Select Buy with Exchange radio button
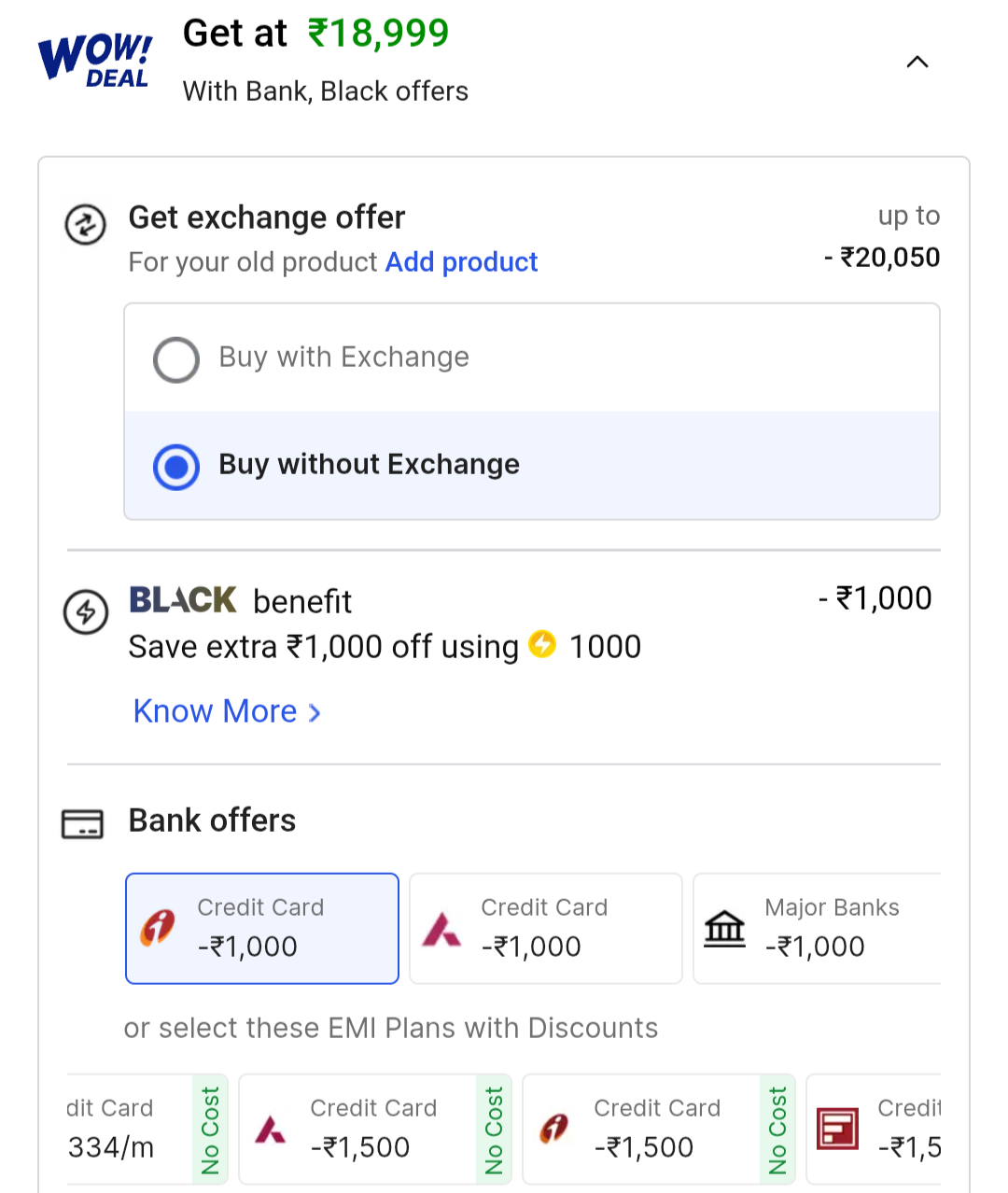1008x1193 pixels. [x=176, y=359]
